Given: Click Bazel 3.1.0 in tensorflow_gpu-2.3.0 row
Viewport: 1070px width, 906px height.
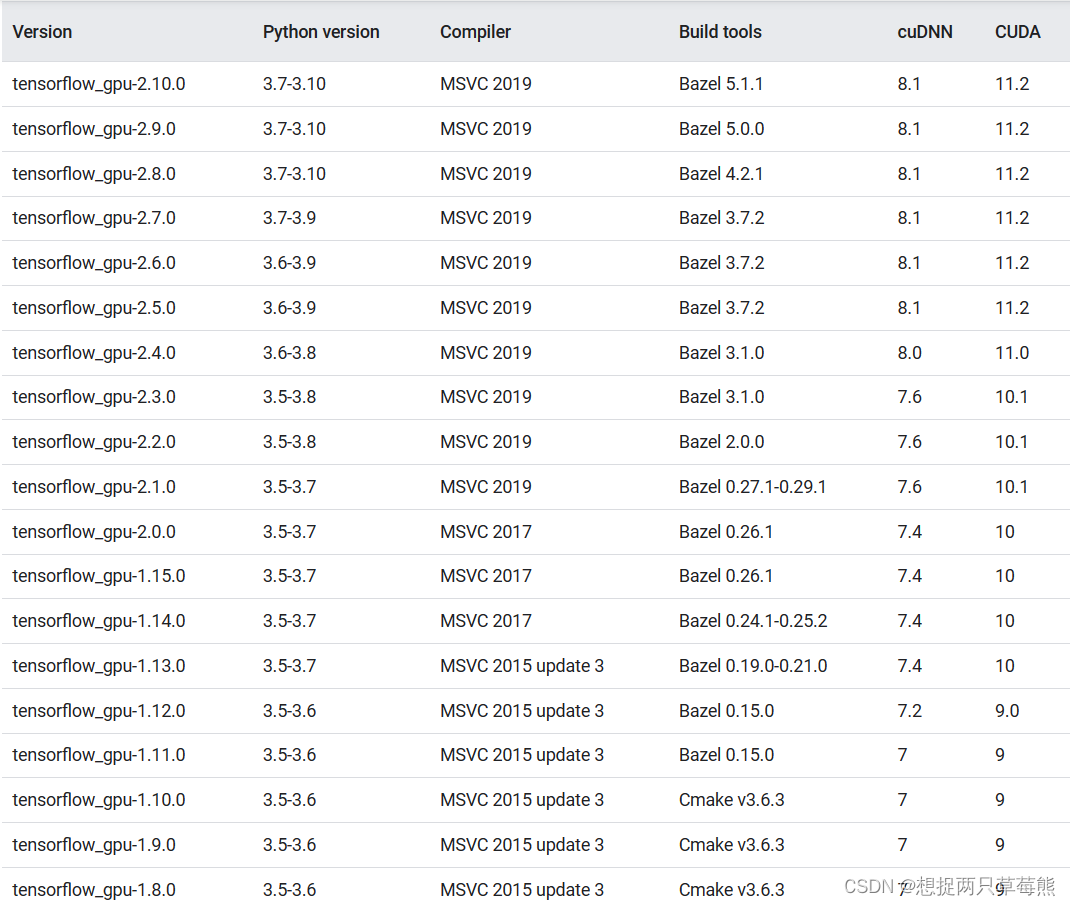Looking at the screenshot, I should (x=721, y=397).
